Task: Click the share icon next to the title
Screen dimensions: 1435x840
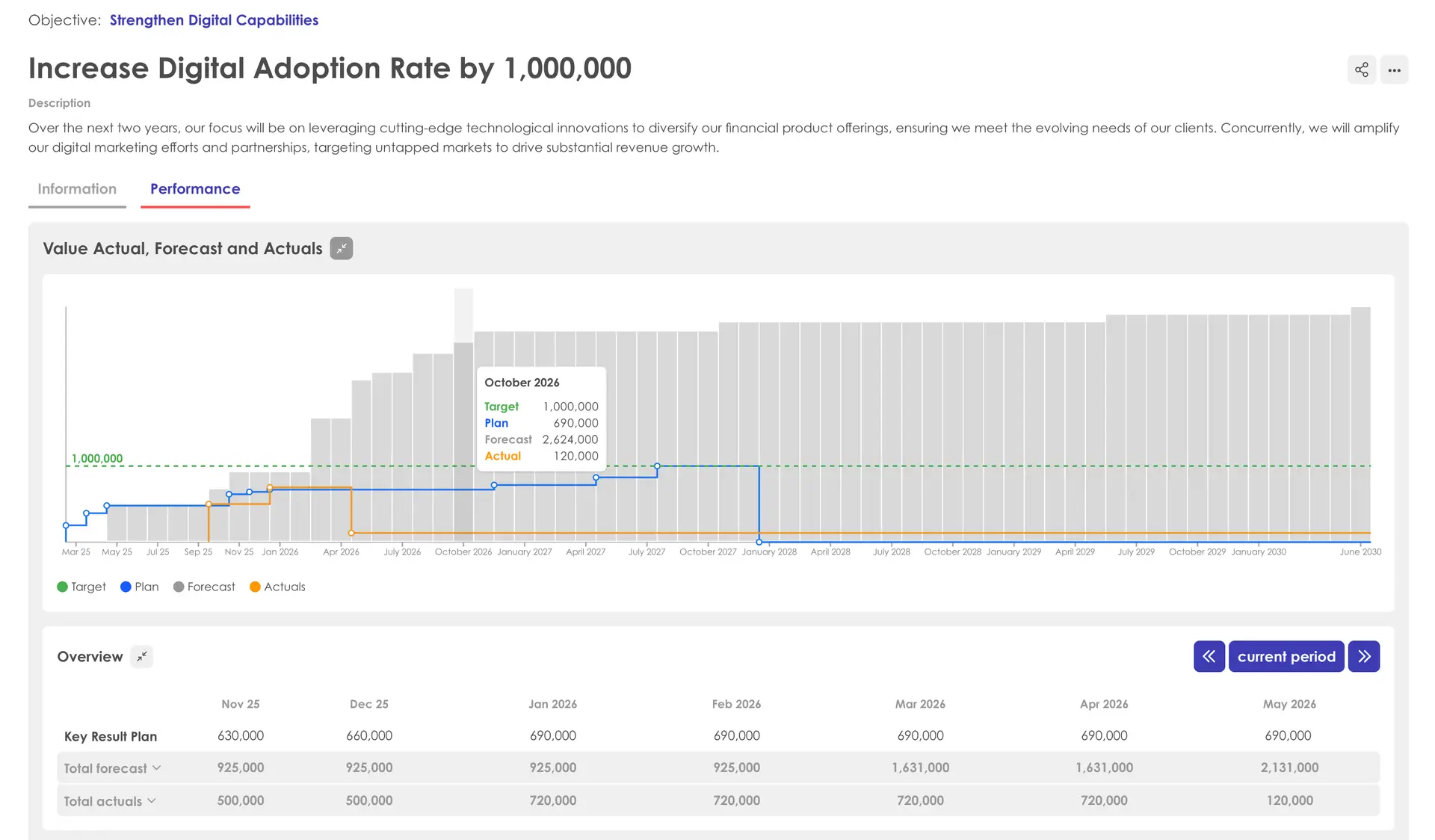Action: click(x=1362, y=70)
